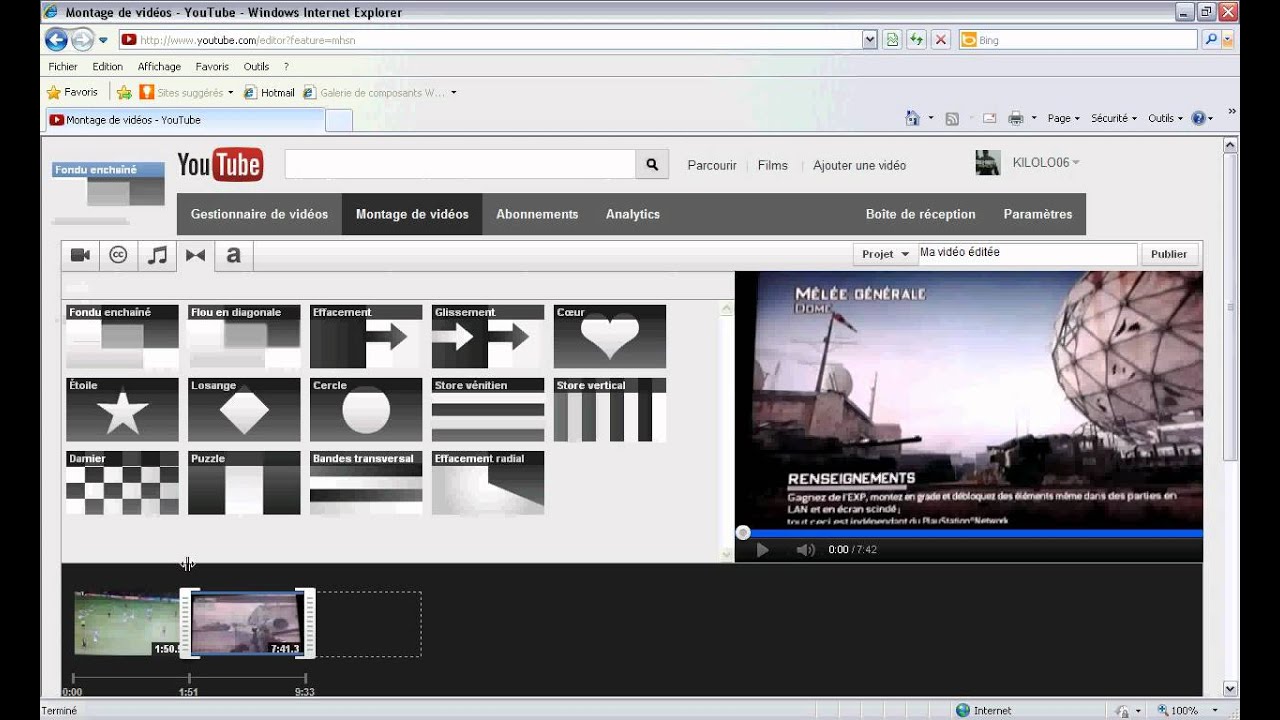The height and width of the screenshot is (720, 1280).
Task: Play the preview video
Action: [x=762, y=549]
